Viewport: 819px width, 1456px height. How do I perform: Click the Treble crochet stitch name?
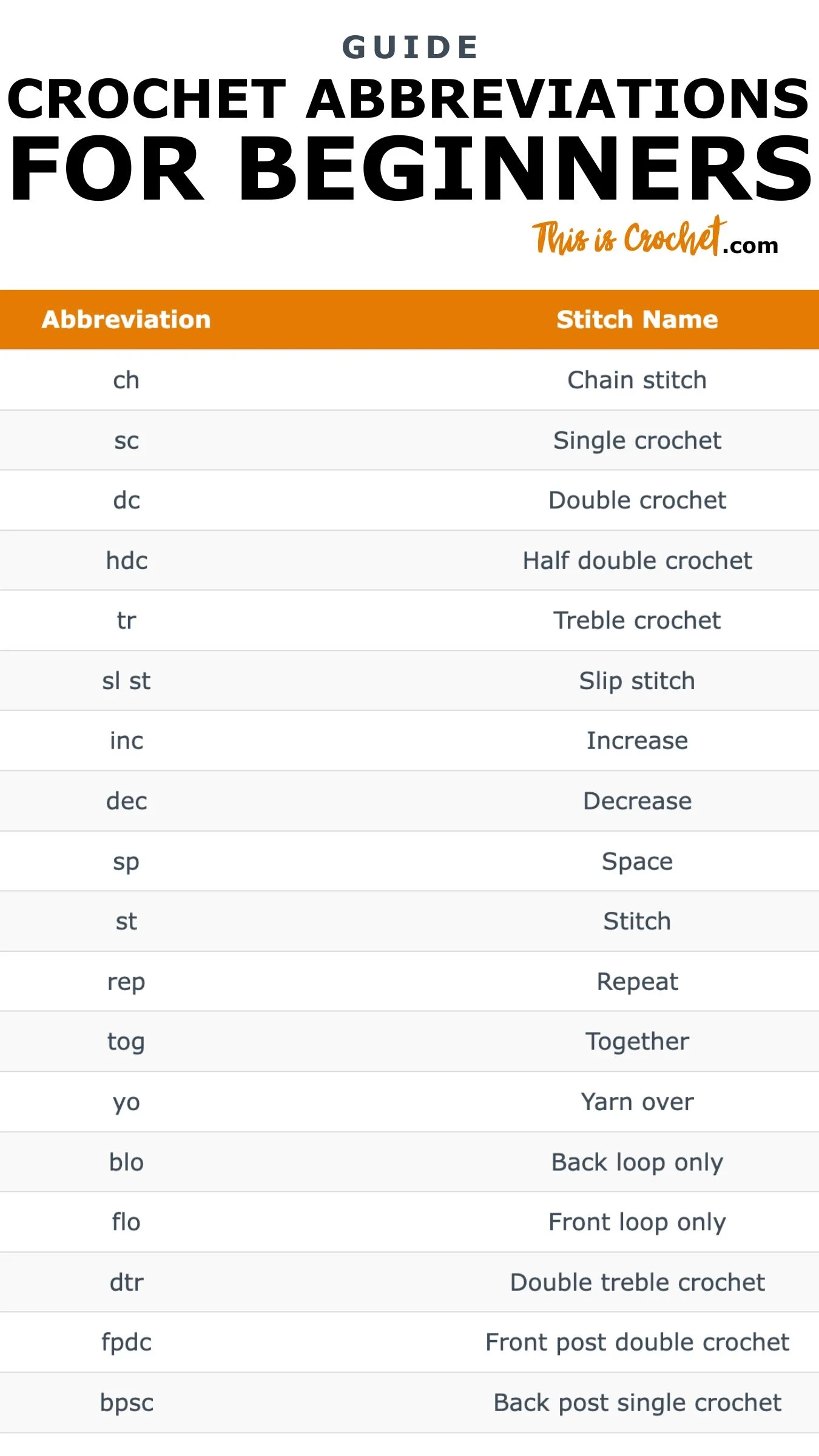coord(637,621)
